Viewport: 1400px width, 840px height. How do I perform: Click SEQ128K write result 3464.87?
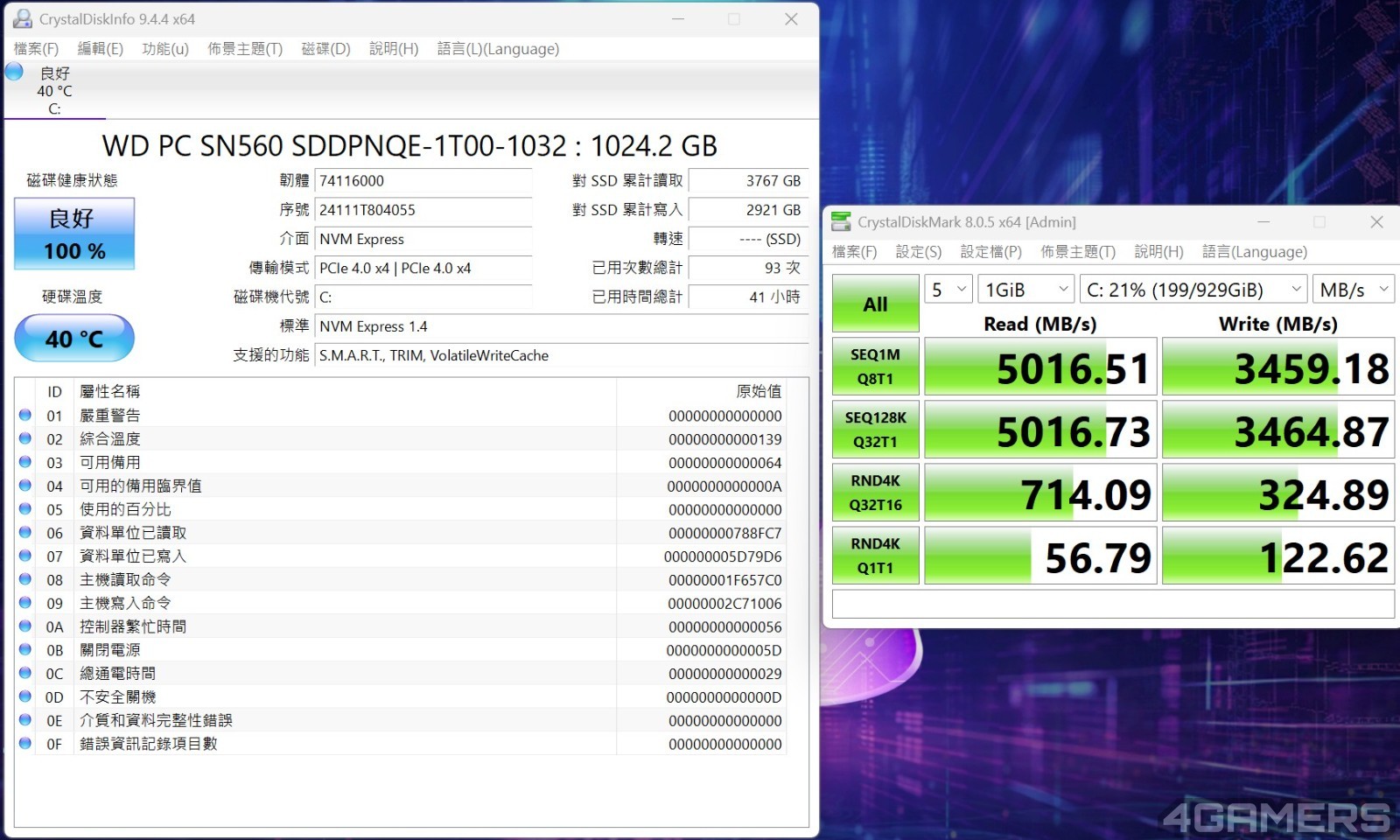pyautogui.click(x=1278, y=430)
